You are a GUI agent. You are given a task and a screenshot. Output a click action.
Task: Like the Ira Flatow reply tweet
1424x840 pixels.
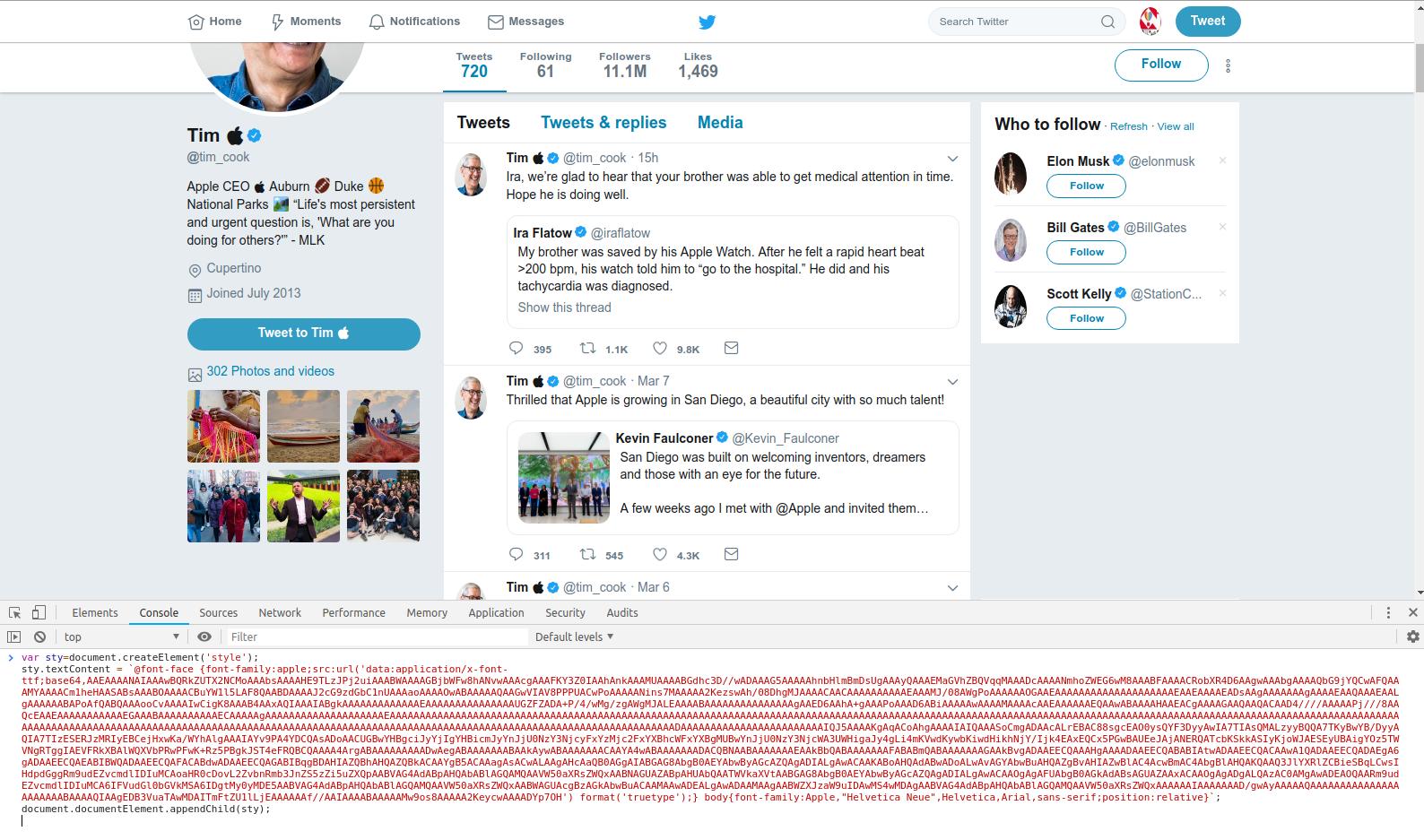coord(660,348)
